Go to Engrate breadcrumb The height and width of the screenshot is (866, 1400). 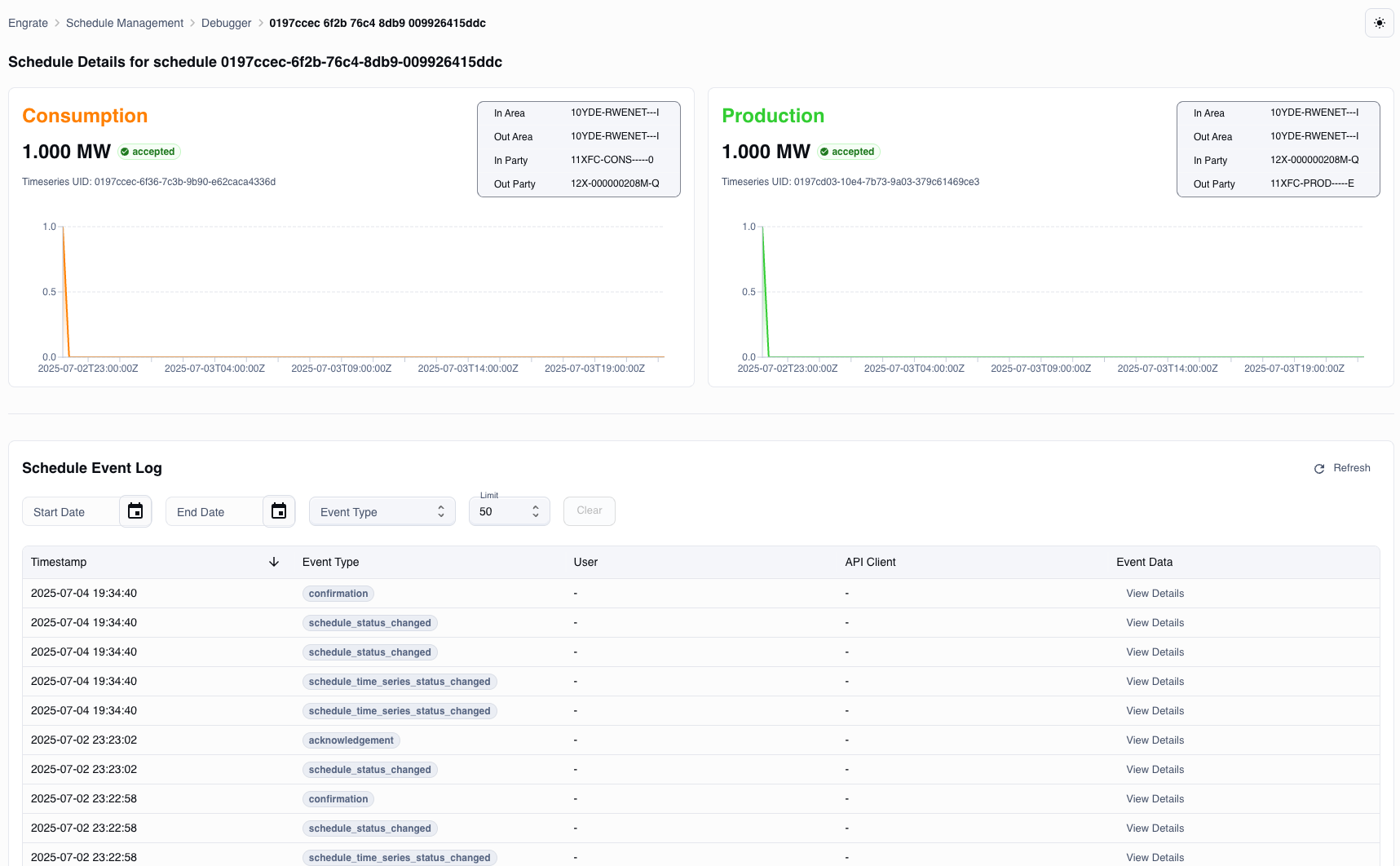point(28,23)
